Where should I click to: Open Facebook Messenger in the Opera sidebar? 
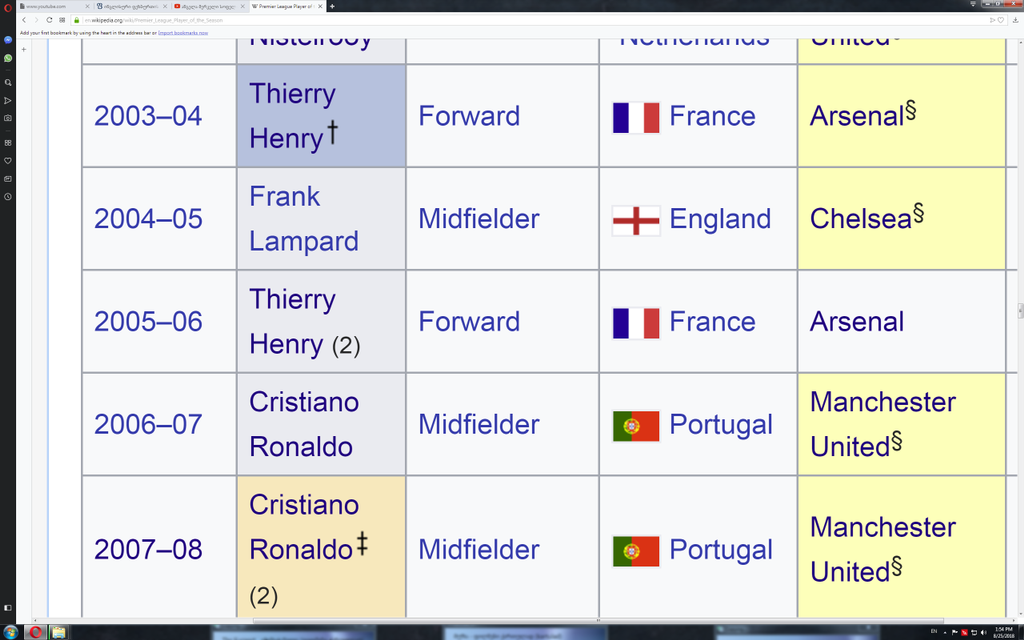click(8, 40)
